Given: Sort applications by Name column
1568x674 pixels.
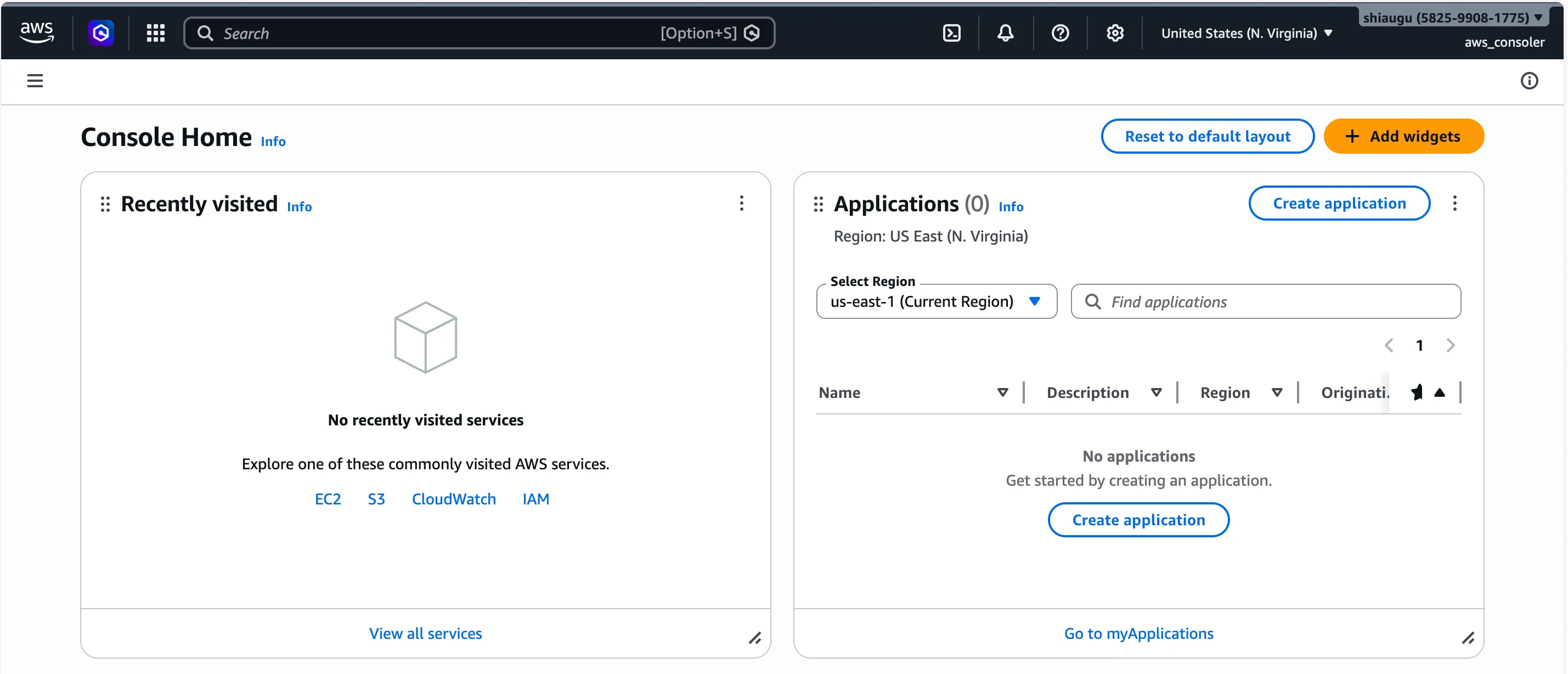Looking at the screenshot, I should (x=1002, y=393).
